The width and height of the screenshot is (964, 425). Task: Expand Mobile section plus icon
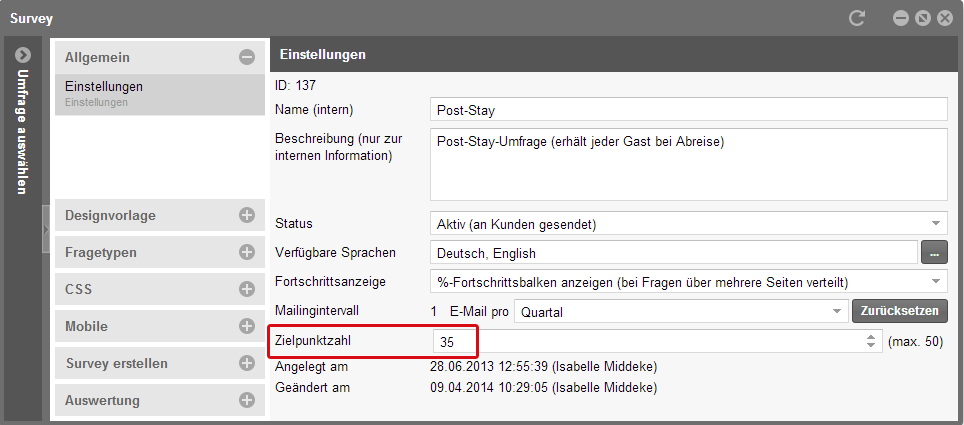click(247, 326)
